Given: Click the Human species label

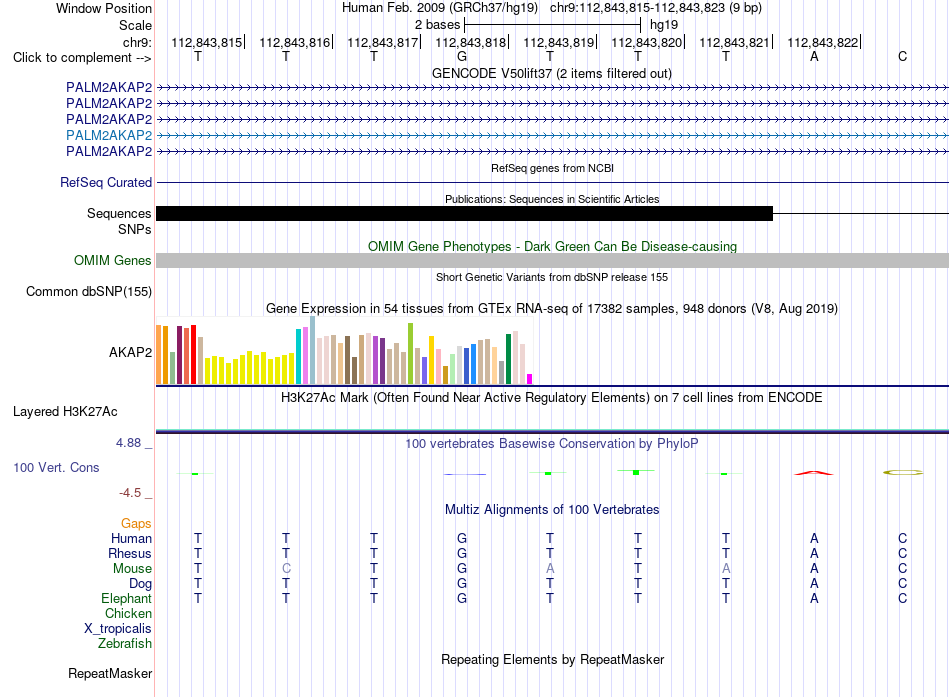Looking at the screenshot, I should [x=131, y=539].
